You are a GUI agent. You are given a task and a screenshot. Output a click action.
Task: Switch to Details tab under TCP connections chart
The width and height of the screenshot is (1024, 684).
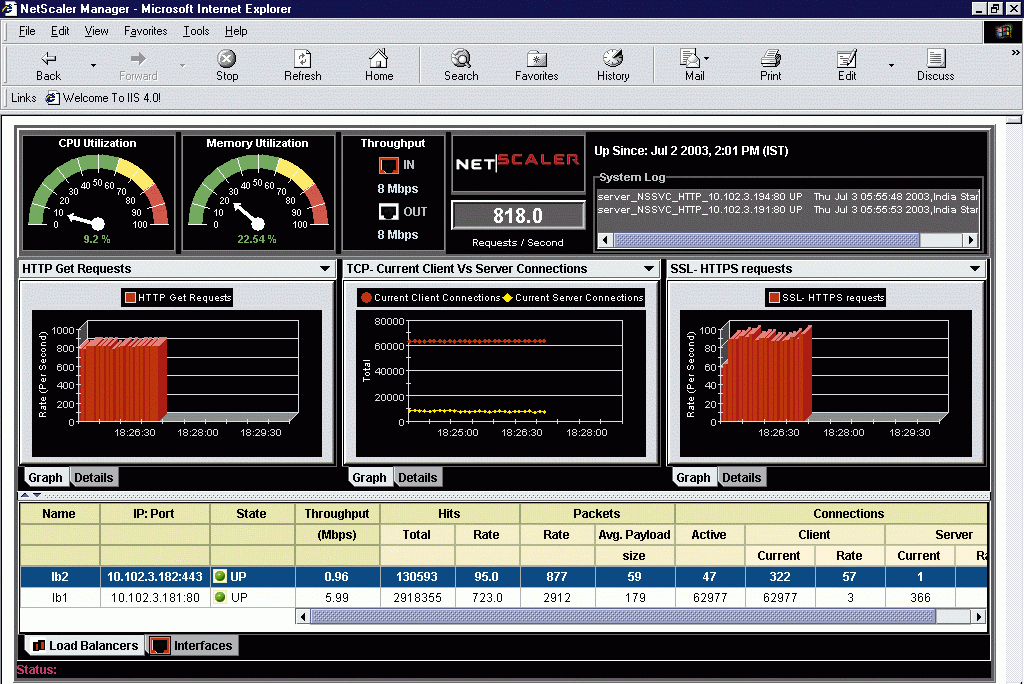417,478
